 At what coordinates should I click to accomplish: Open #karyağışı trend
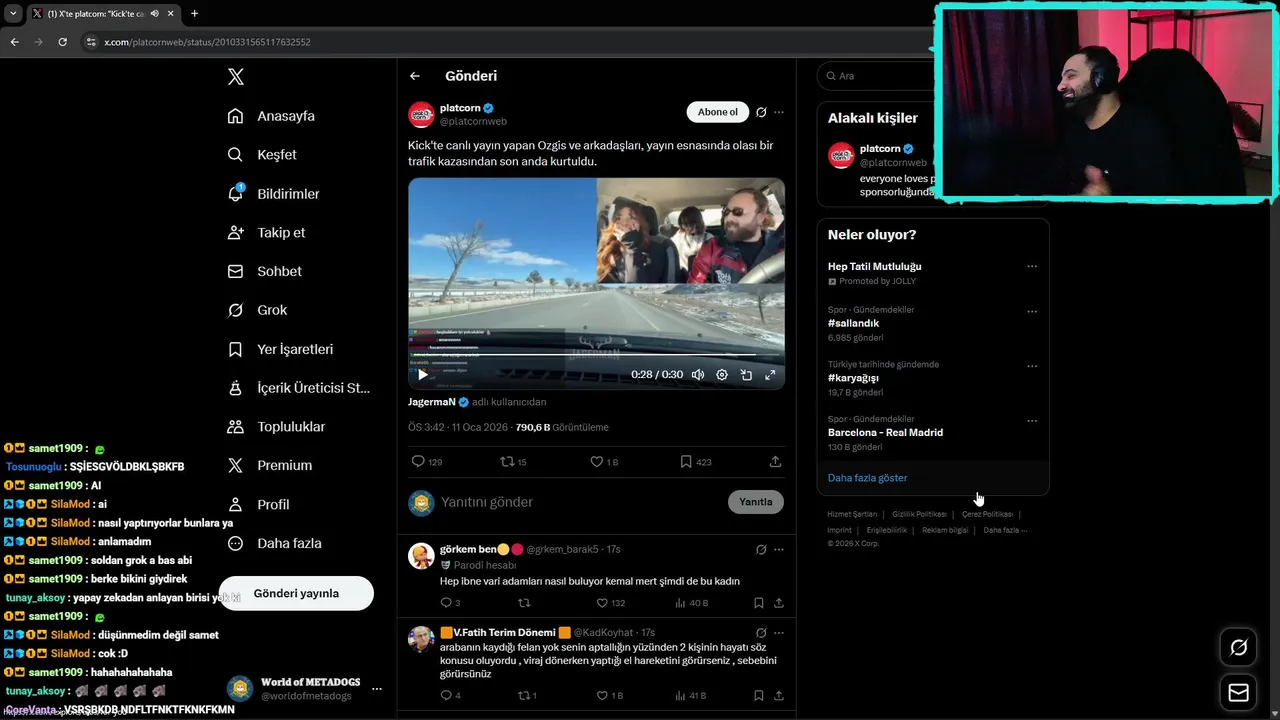point(853,378)
